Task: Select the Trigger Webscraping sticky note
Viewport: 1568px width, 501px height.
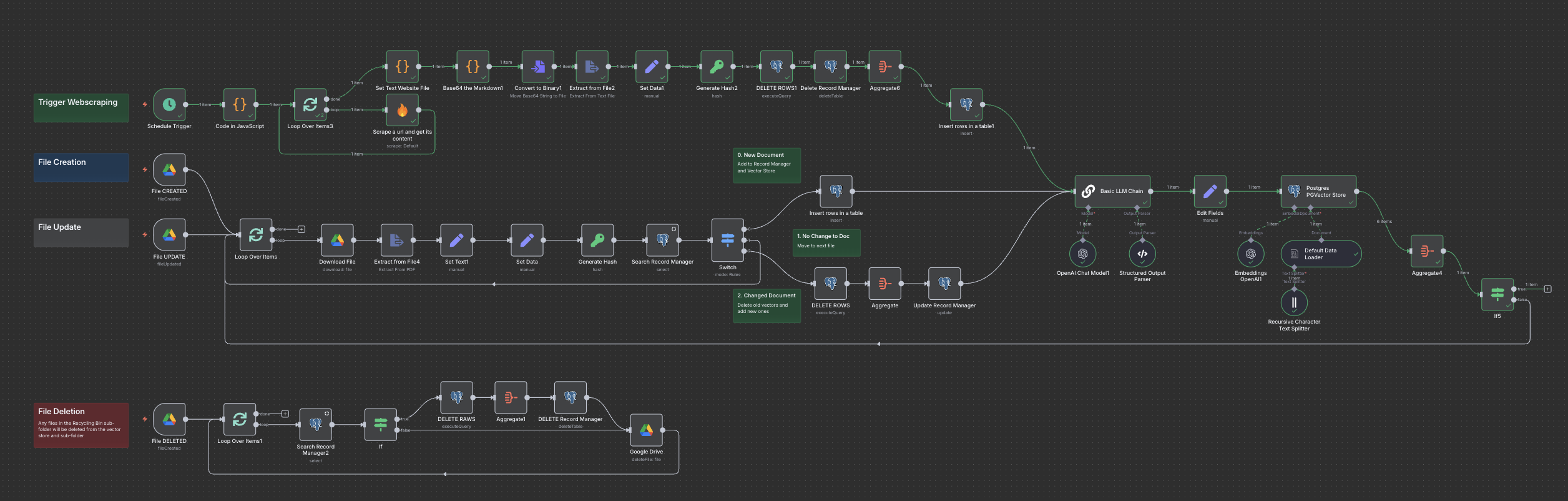Action: [81, 107]
